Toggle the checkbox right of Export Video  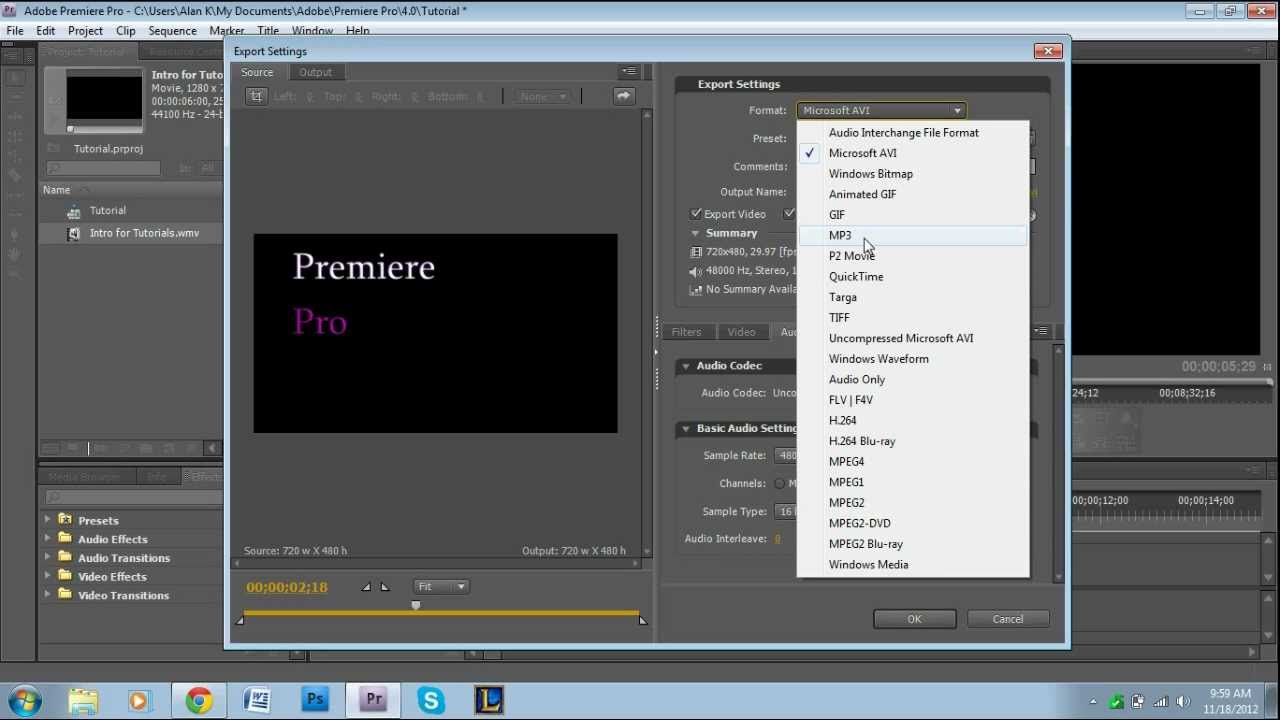(x=790, y=214)
